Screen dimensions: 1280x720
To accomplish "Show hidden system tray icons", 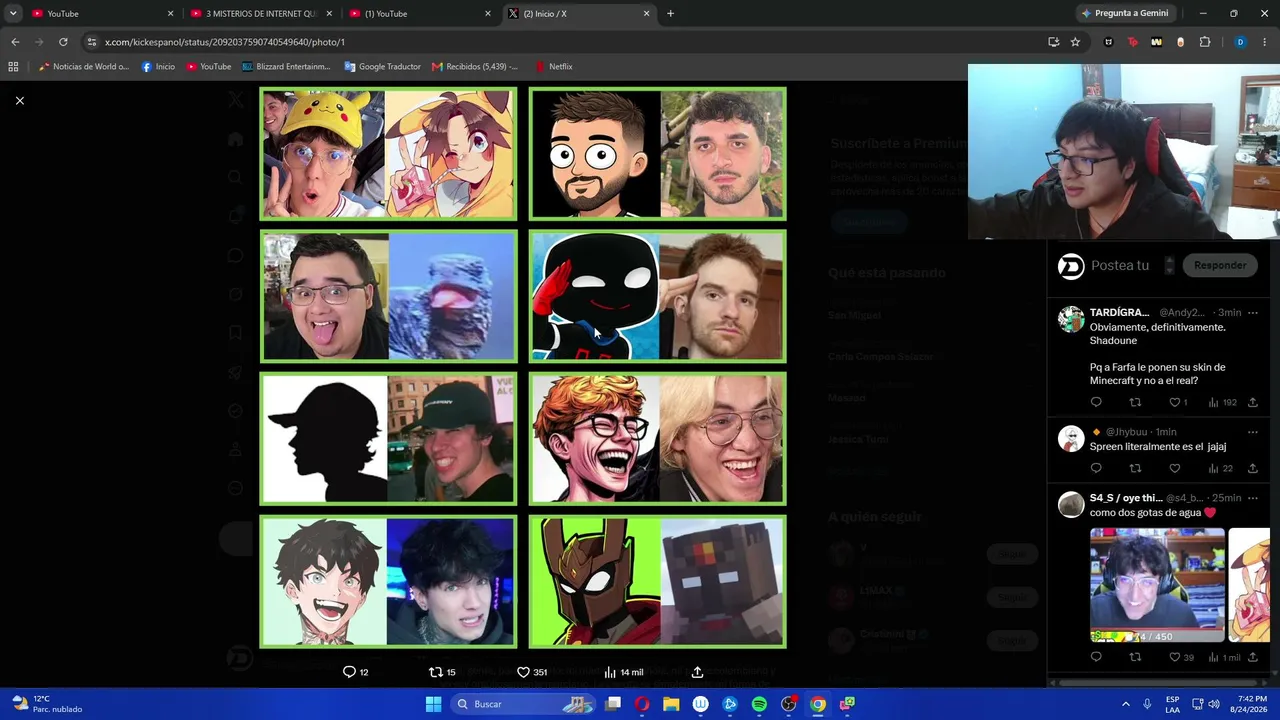I will click(x=1125, y=704).
